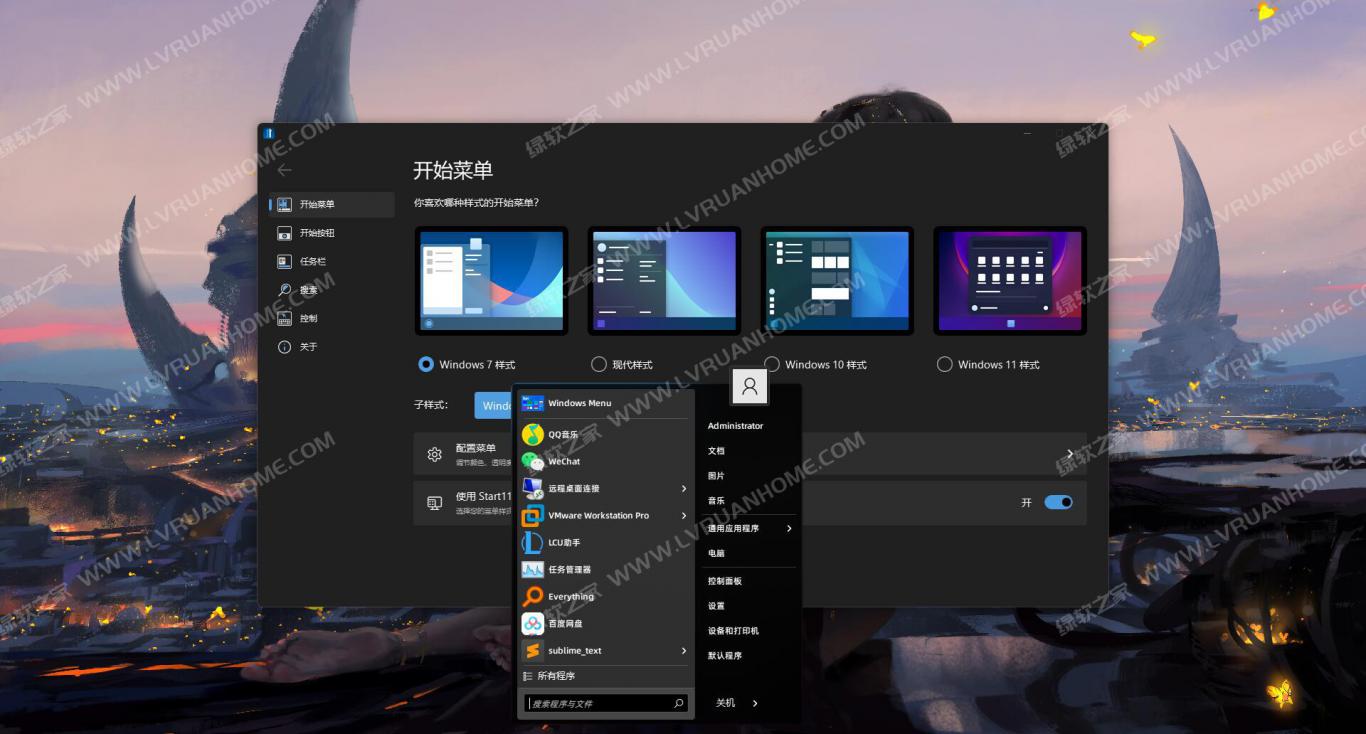The width and height of the screenshot is (1366, 734).
Task: Open the 开始按钮 sidebar section
Action: pyautogui.click(x=316, y=233)
